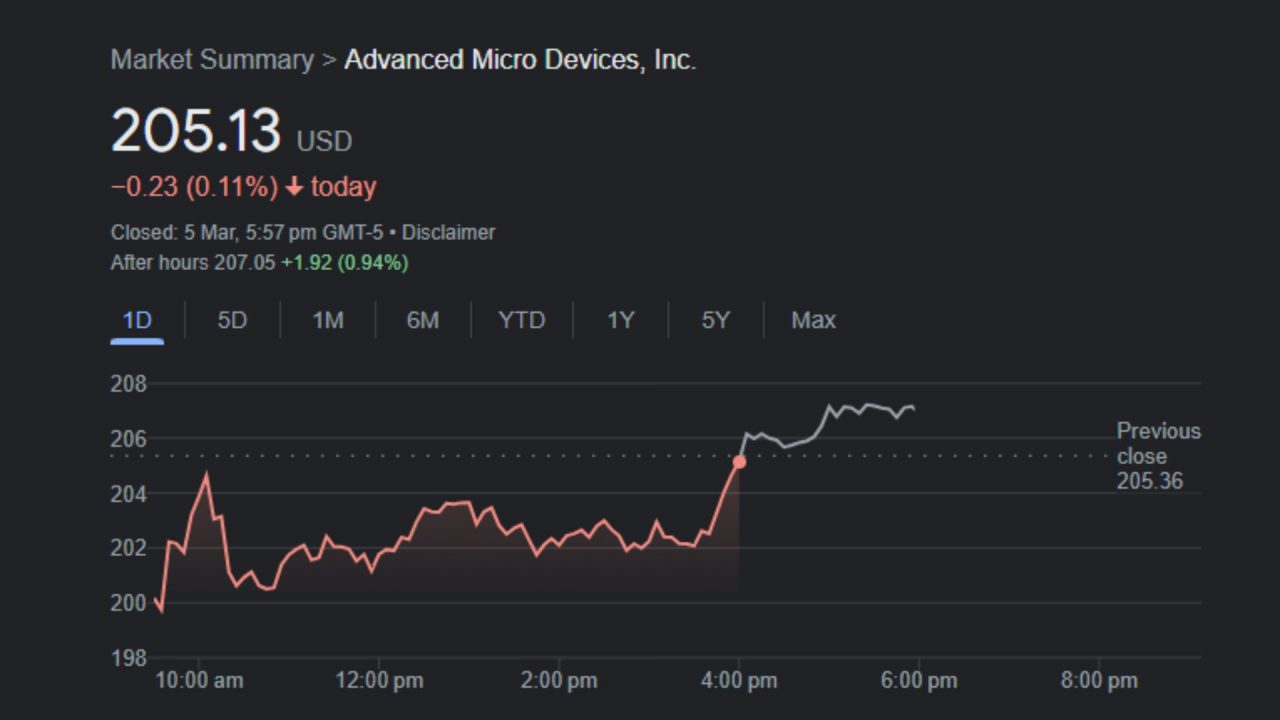Screen dimensions: 1280x720
Task: Click the 198 y-axis label
Action: 128,658
